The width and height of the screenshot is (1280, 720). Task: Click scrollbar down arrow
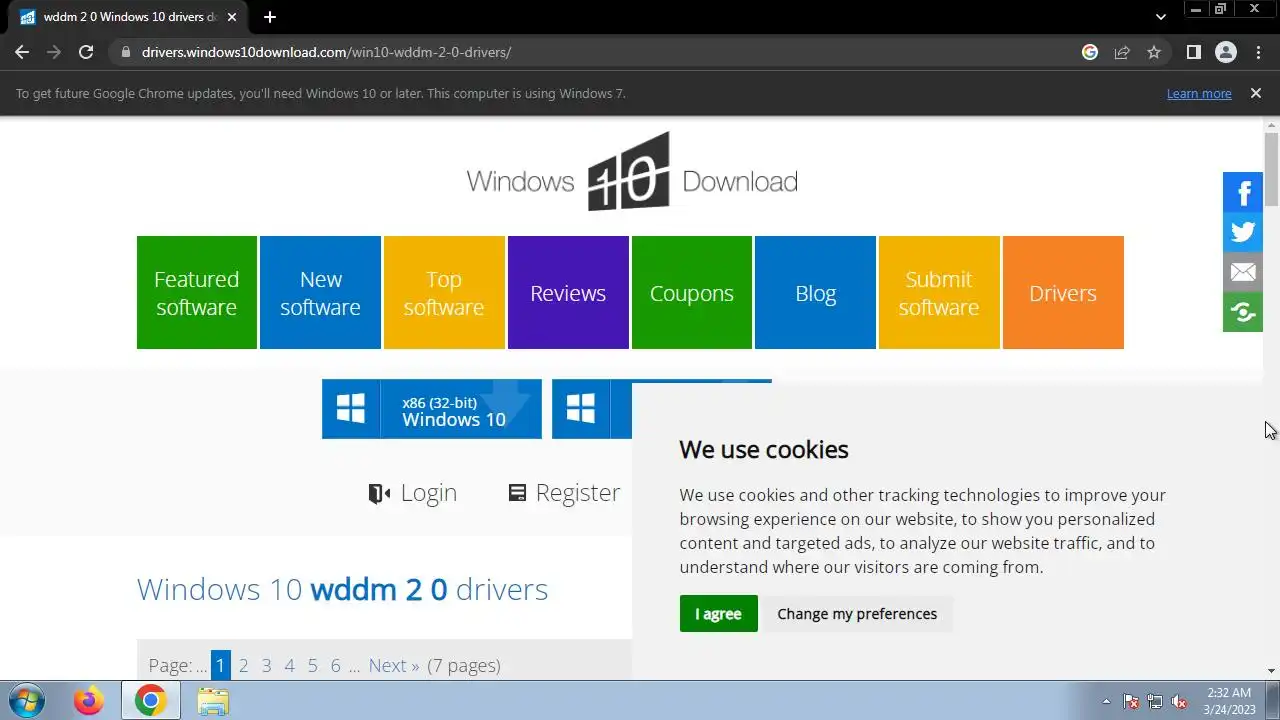[1271, 671]
